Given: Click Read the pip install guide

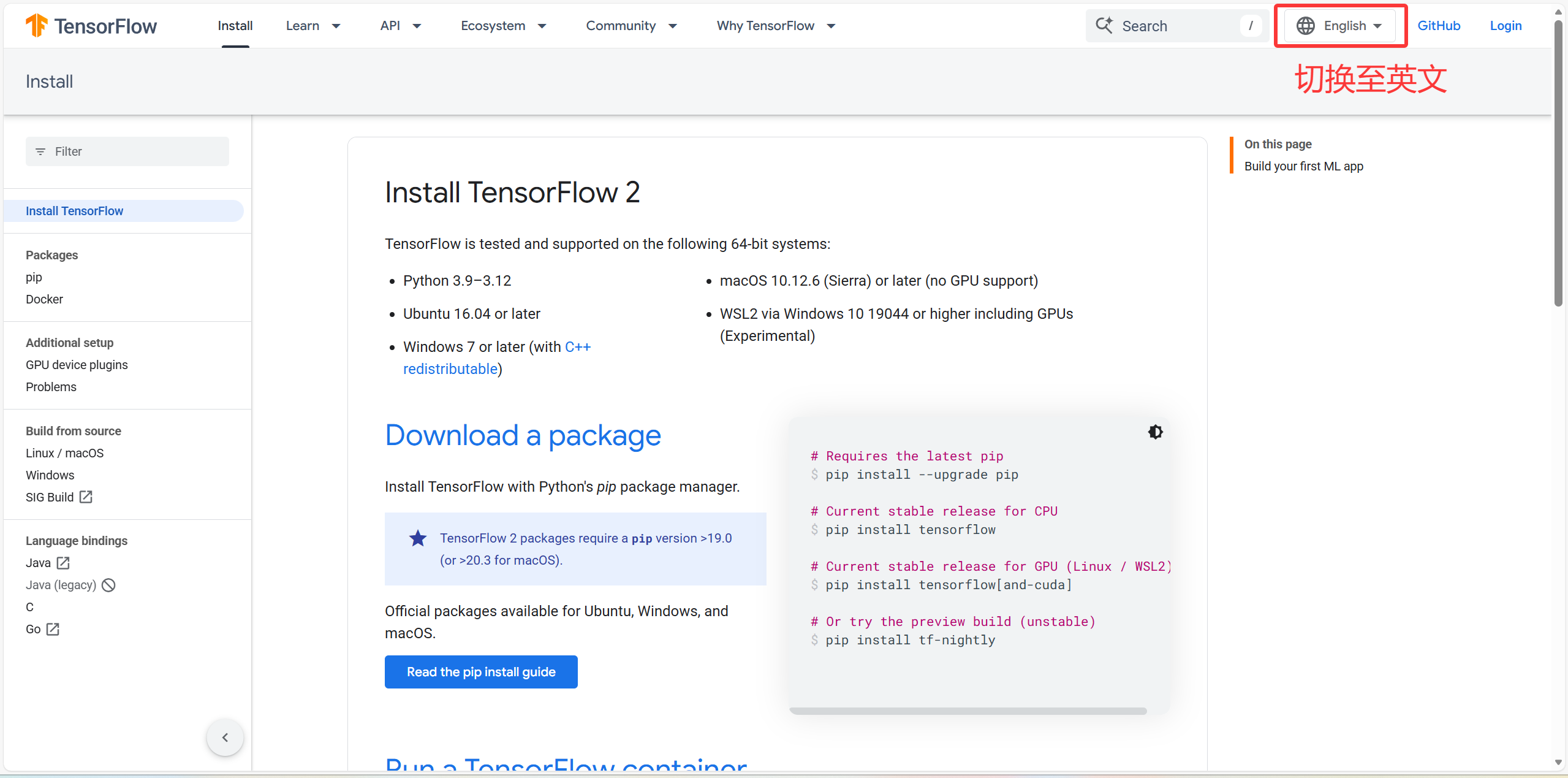Looking at the screenshot, I should coord(481,672).
